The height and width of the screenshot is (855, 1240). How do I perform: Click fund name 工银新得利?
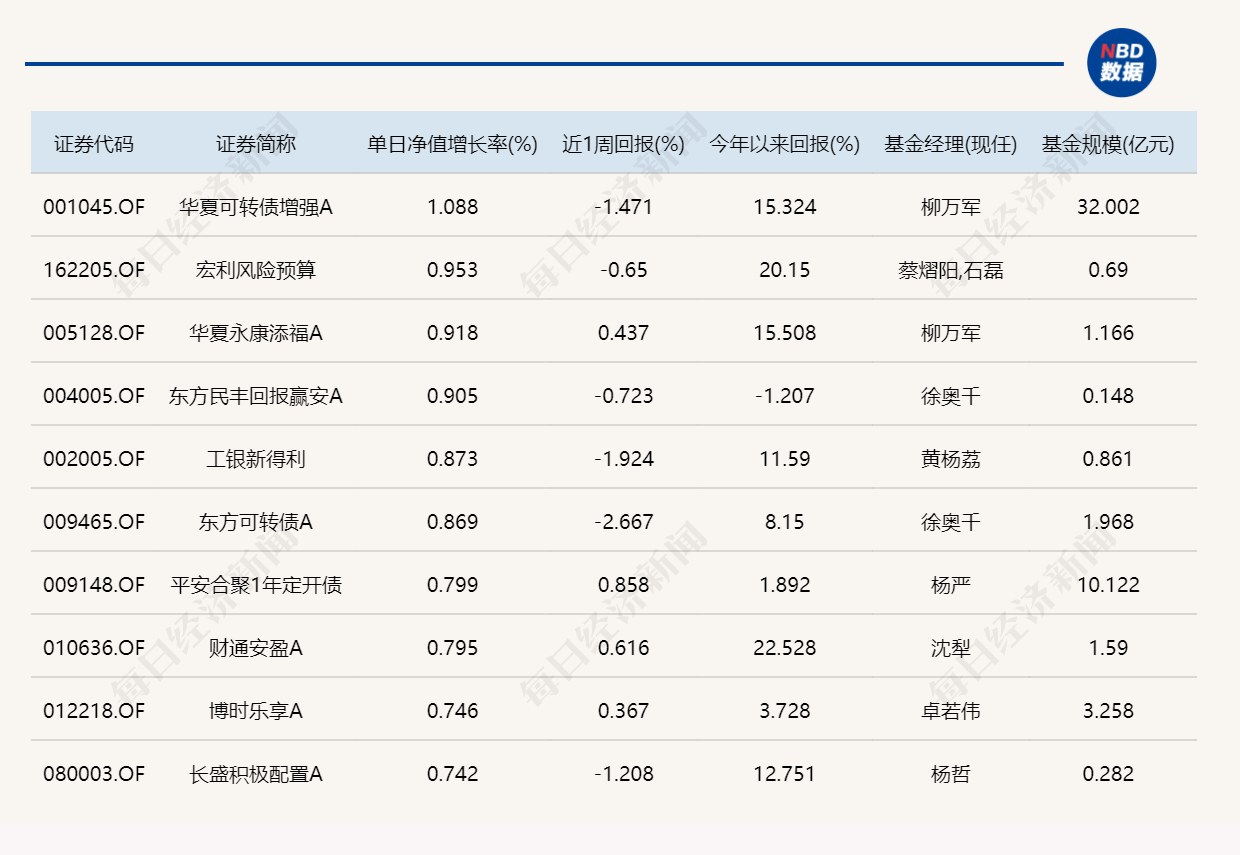click(x=256, y=459)
